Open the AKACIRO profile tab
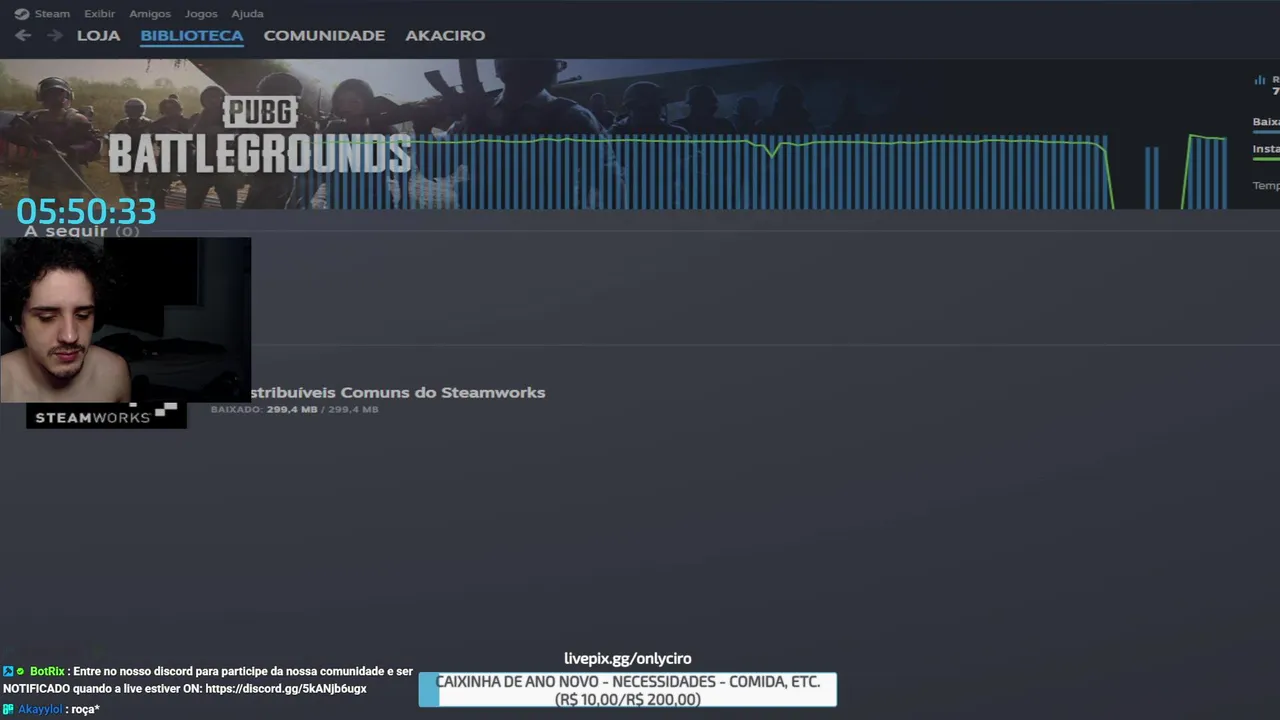Screen dimensions: 1280x720 [445, 35]
